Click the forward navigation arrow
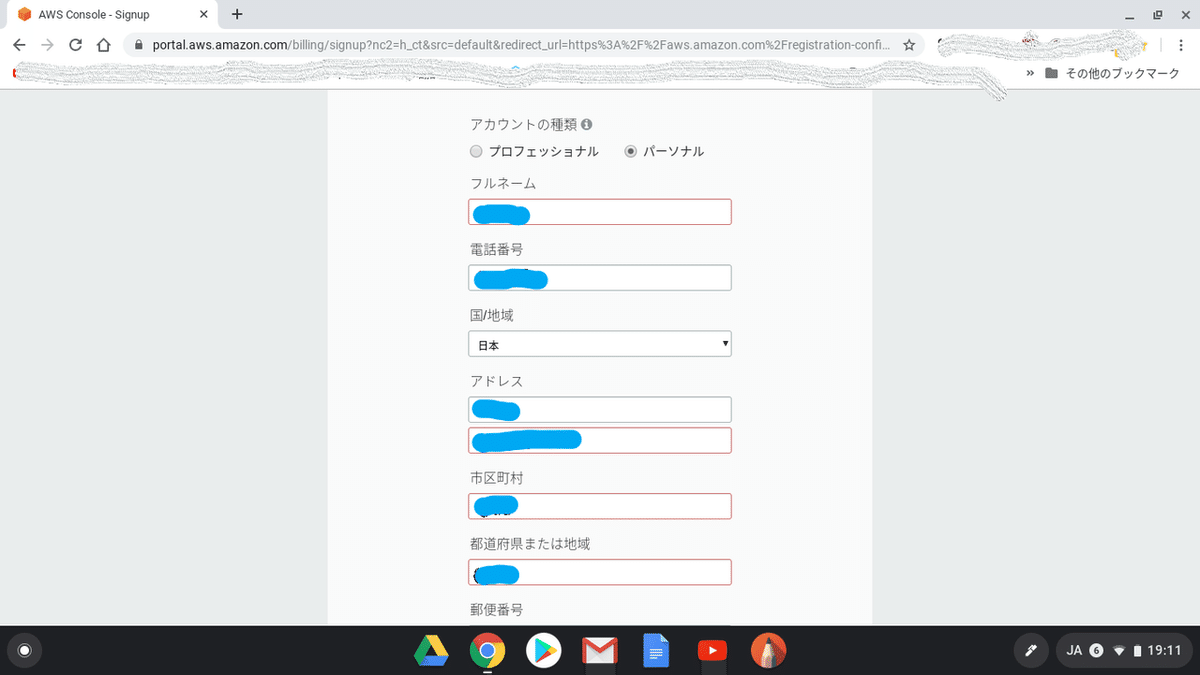 click(x=48, y=45)
